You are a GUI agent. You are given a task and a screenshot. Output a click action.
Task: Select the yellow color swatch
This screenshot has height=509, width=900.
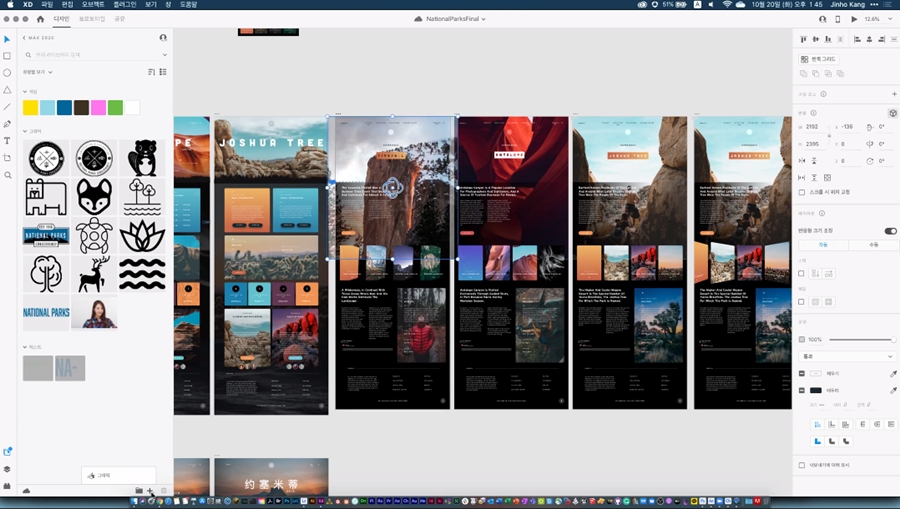pos(30,107)
